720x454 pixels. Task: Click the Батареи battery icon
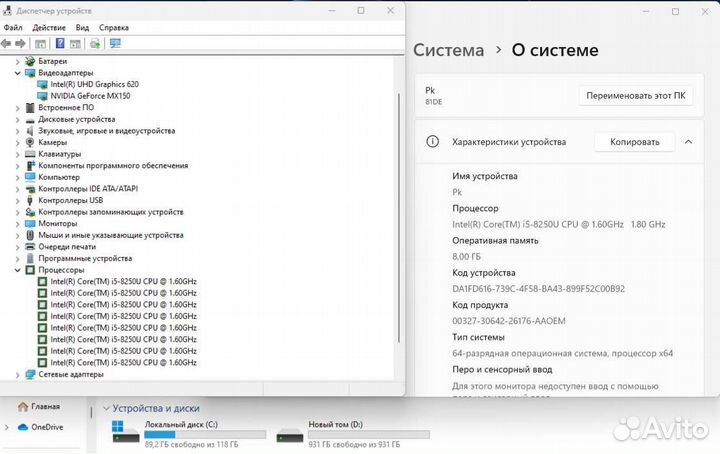(x=30, y=61)
